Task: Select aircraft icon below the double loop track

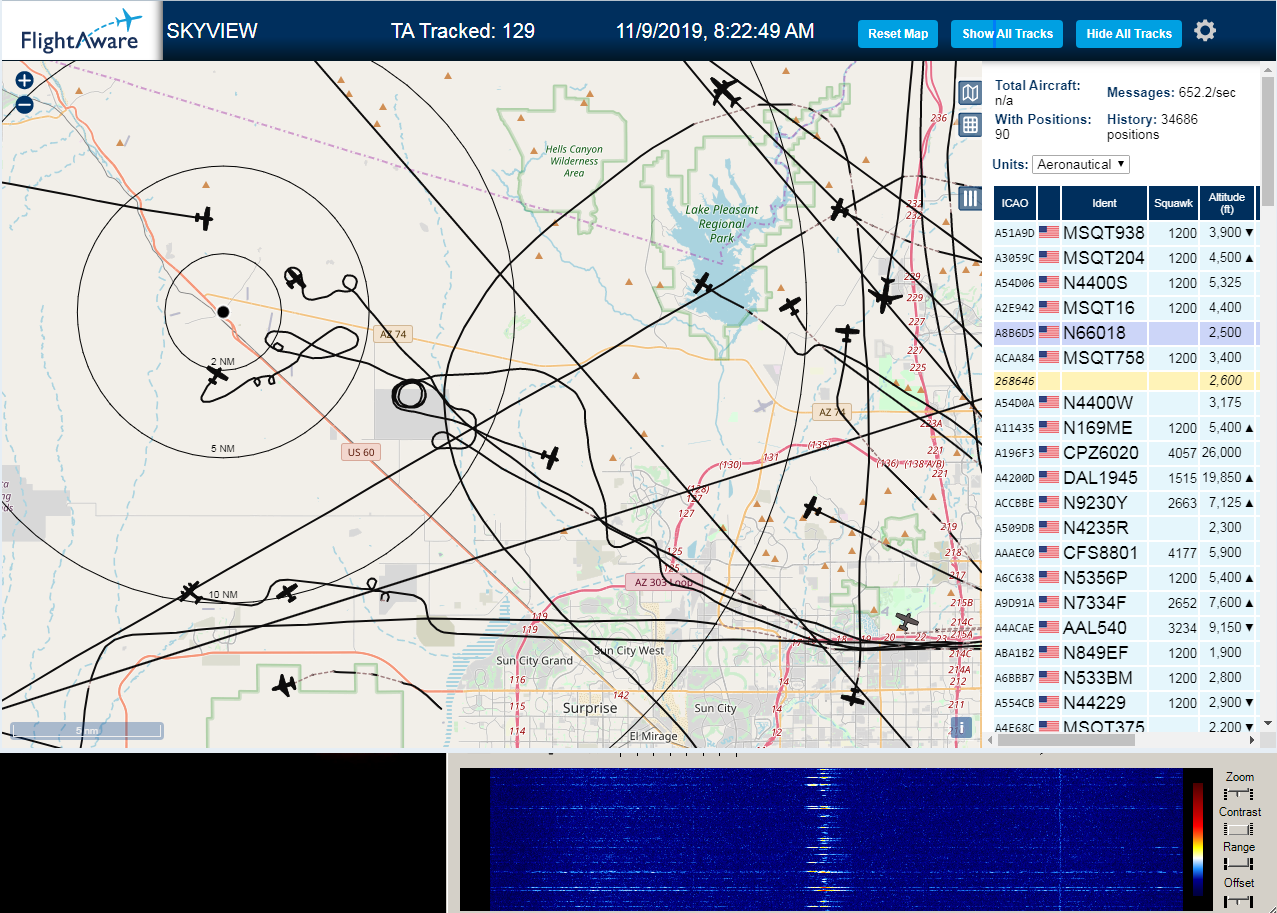Action: tap(549, 458)
